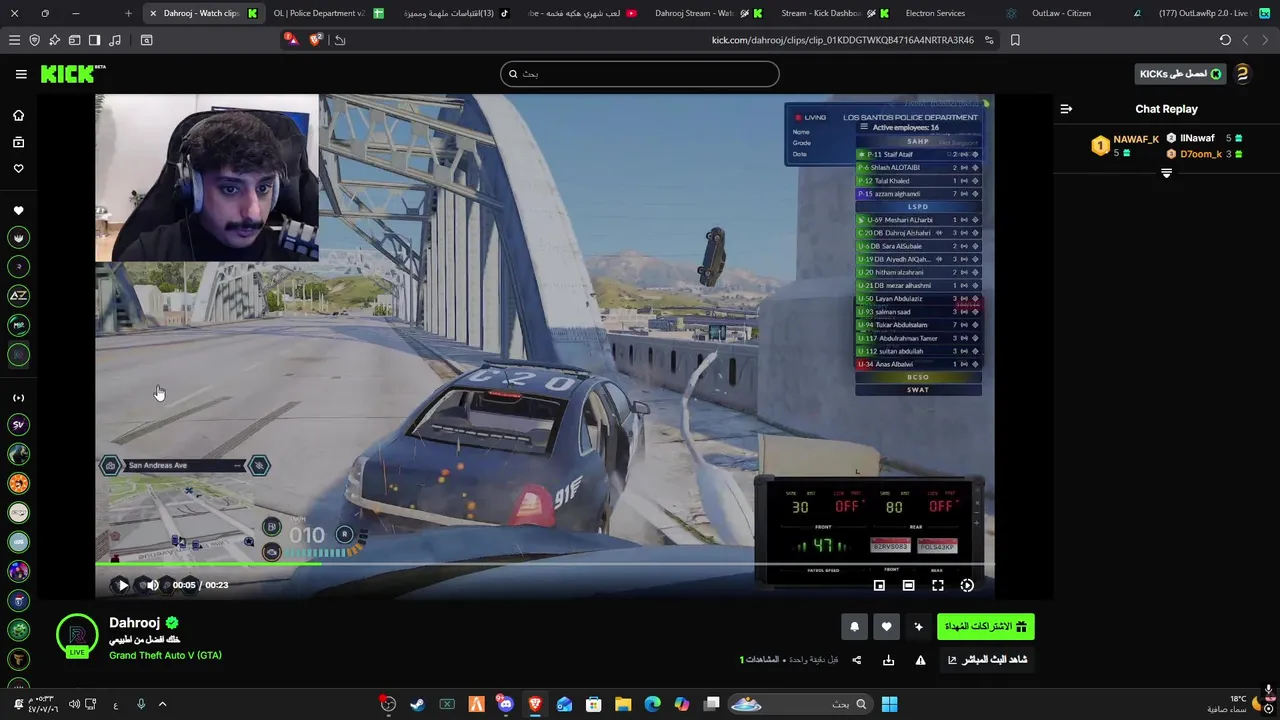This screenshot has width=1280, height=720.
Task: Open Brave VPN shield icon
Action: 34,40
